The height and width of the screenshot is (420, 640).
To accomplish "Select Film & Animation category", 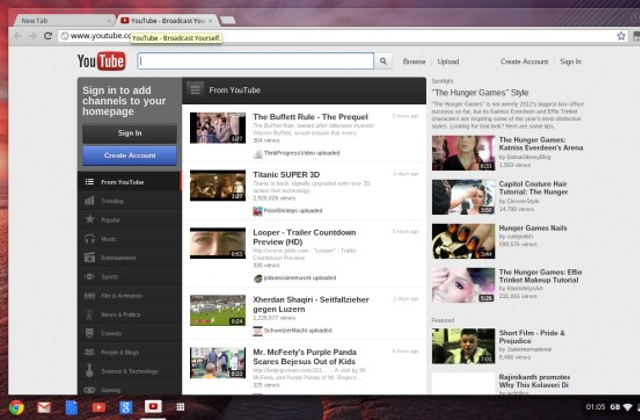I will pyautogui.click(x=129, y=296).
